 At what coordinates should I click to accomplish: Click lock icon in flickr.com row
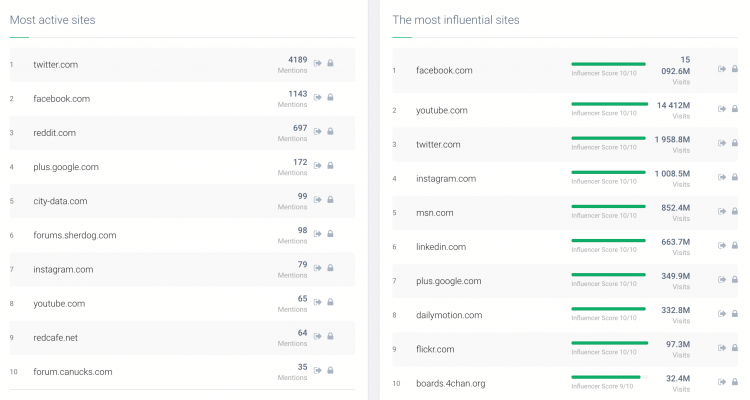coord(735,348)
